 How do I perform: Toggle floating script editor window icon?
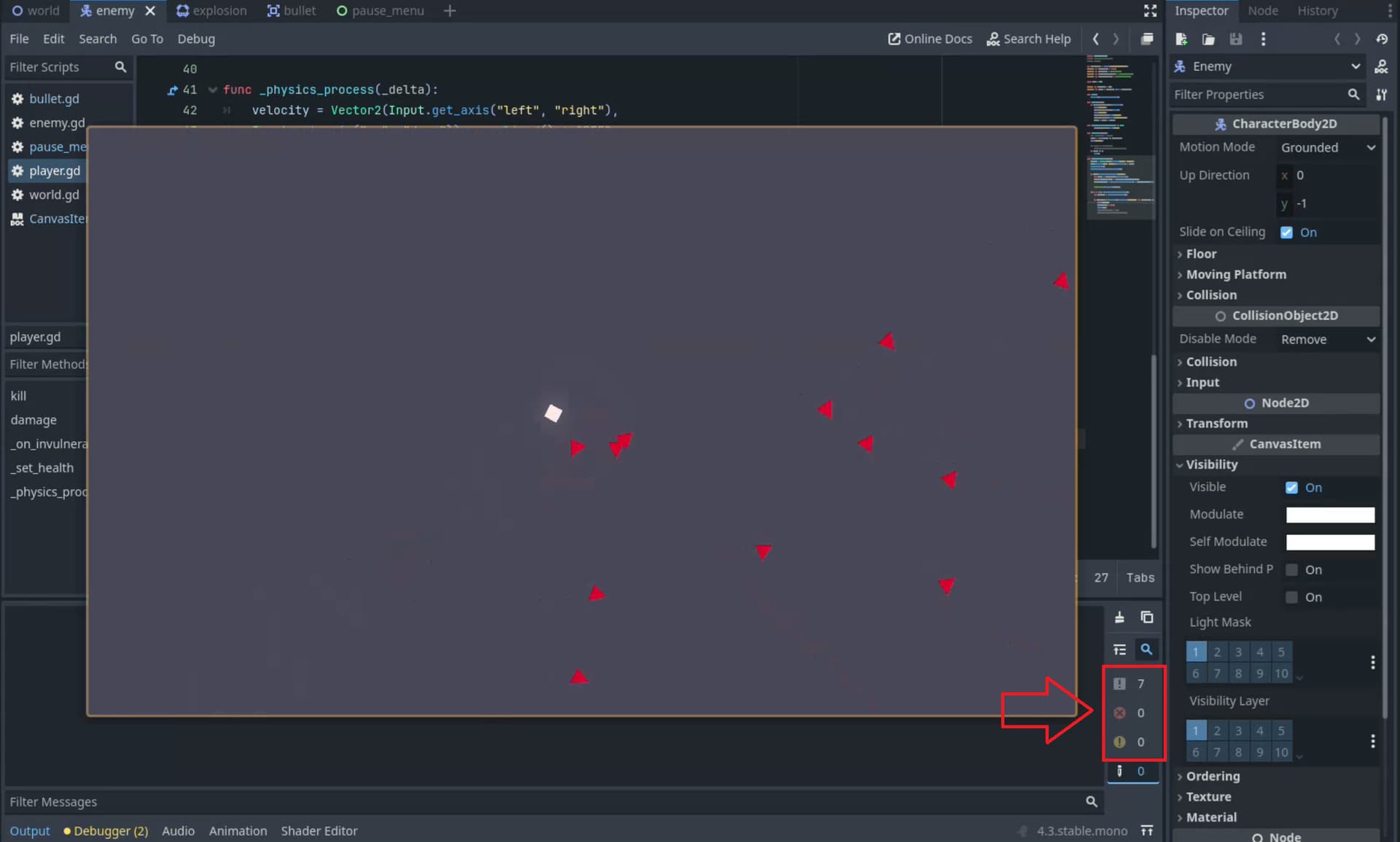tap(1147, 39)
